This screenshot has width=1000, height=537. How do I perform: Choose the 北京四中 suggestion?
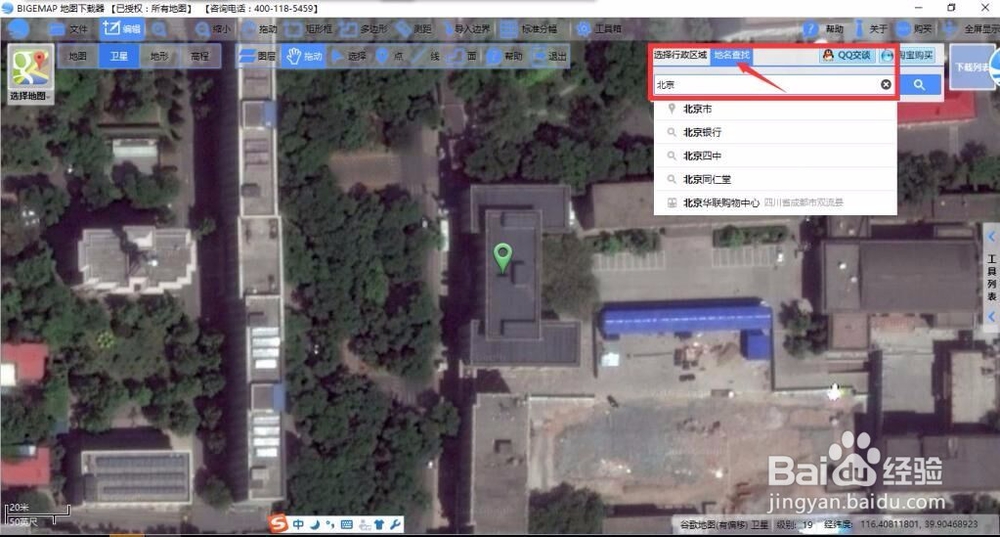[775, 156]
